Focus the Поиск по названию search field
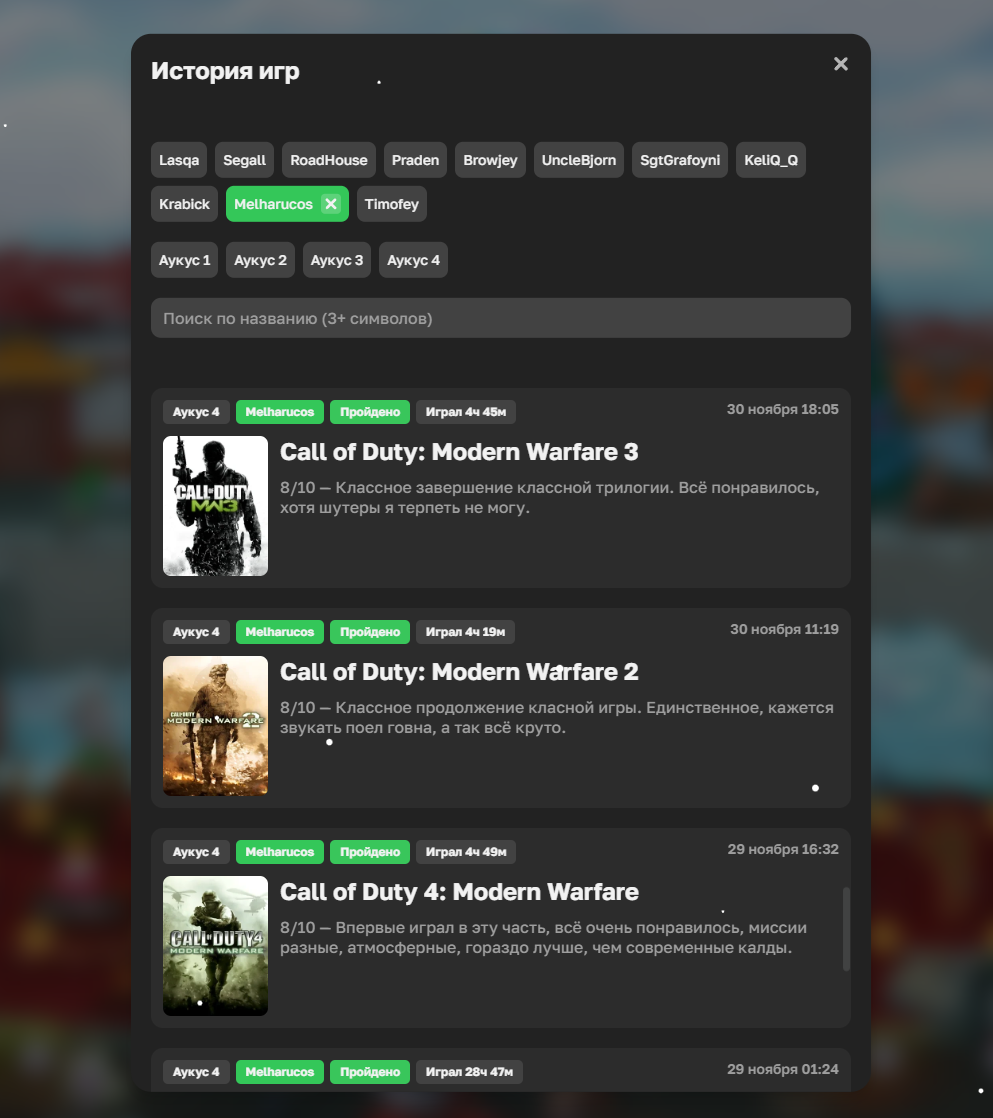 (500, 318)
